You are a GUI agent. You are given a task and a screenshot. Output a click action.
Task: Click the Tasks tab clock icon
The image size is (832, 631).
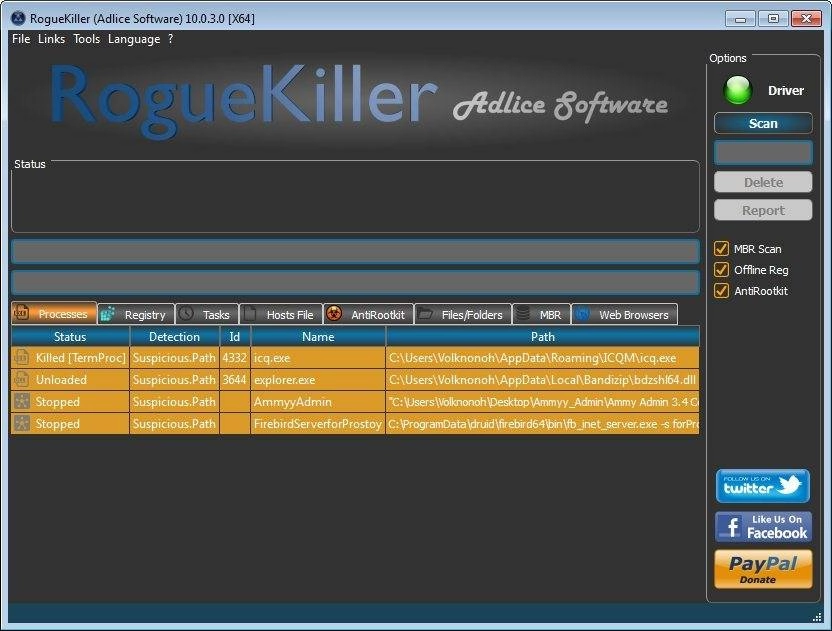point(186,314)
